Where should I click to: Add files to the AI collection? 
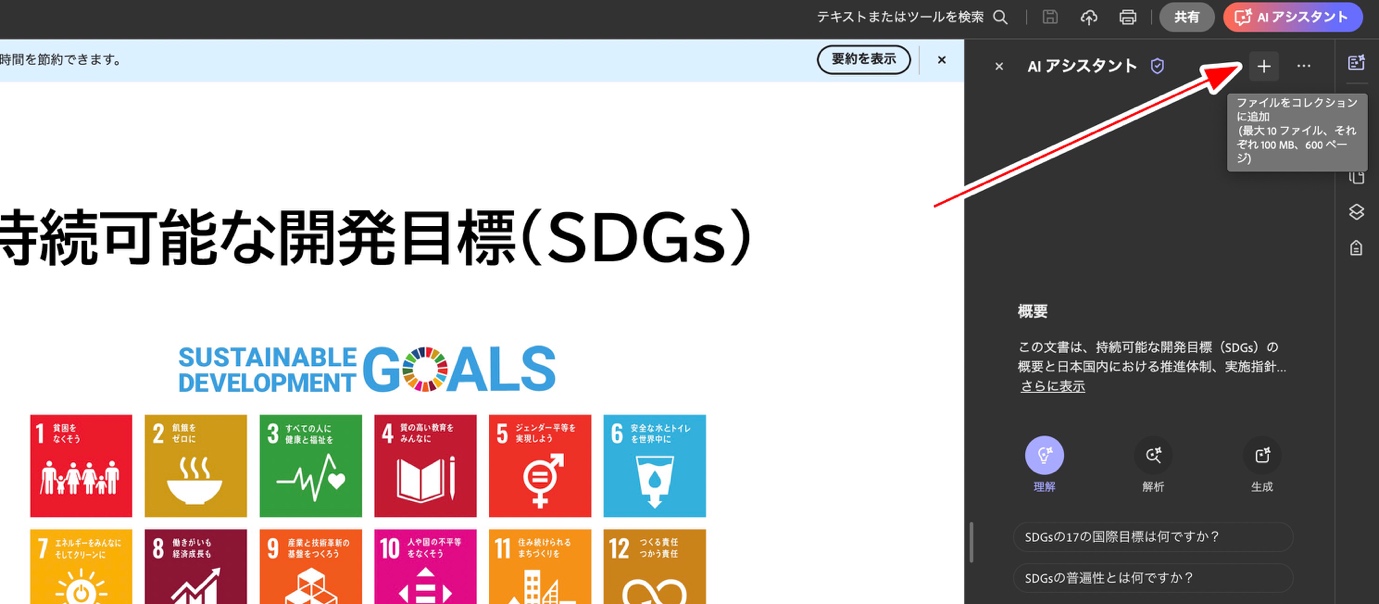(x=1263, y=65)
